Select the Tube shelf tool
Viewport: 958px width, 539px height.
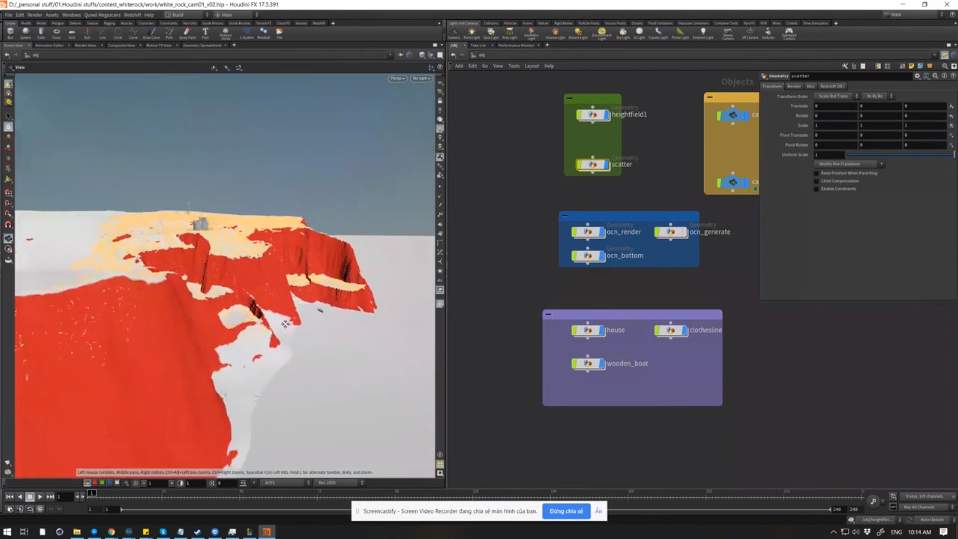[41, 33]
